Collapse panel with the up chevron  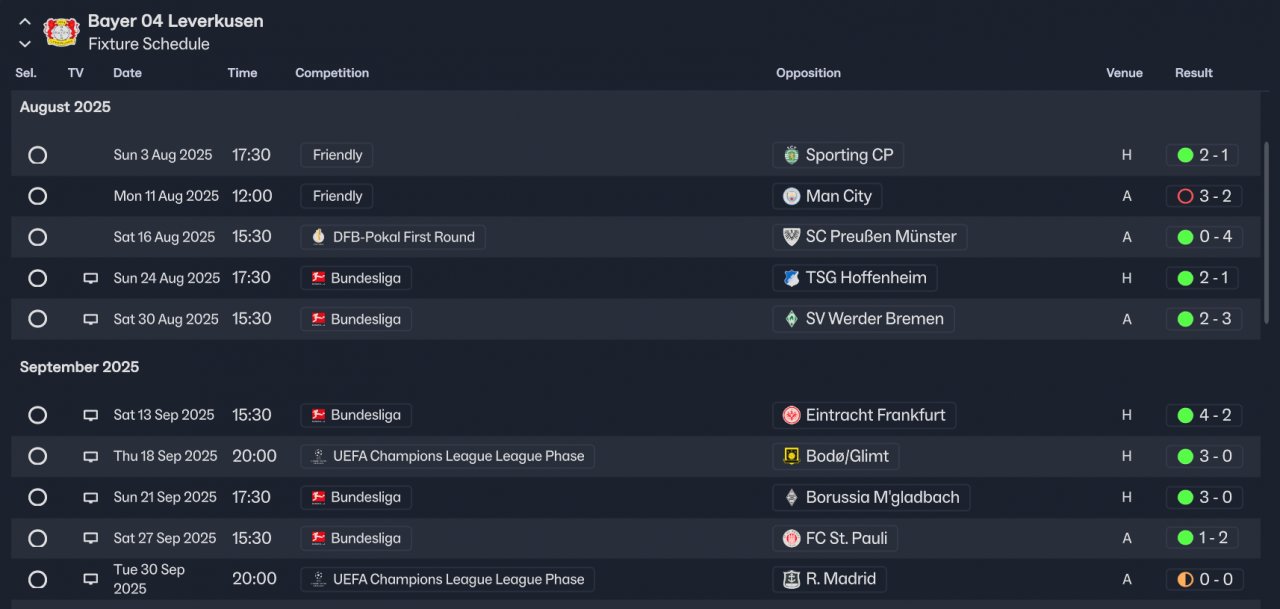pyautogui.click(x=25, y=22)
